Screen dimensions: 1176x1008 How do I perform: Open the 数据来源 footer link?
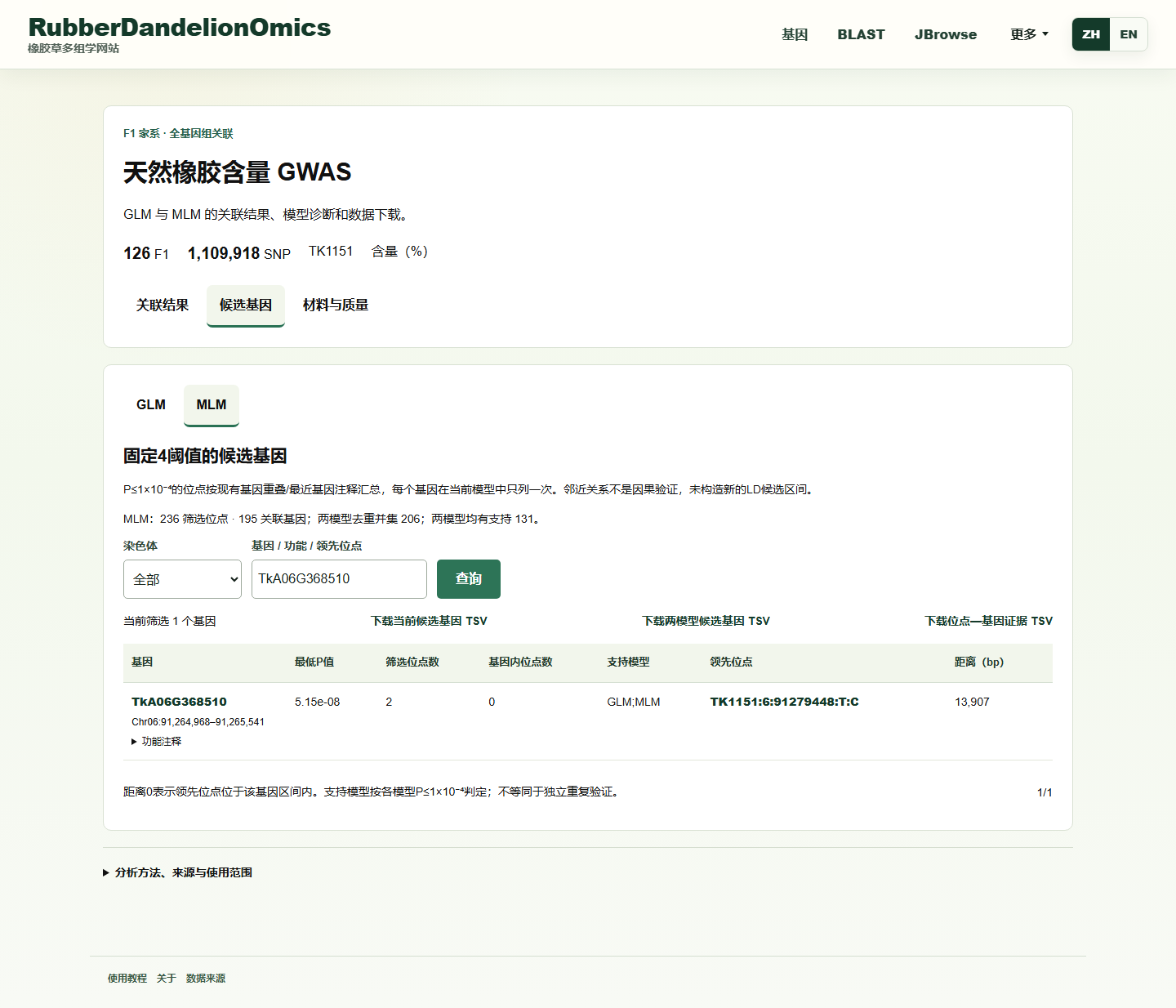[206, 979]
